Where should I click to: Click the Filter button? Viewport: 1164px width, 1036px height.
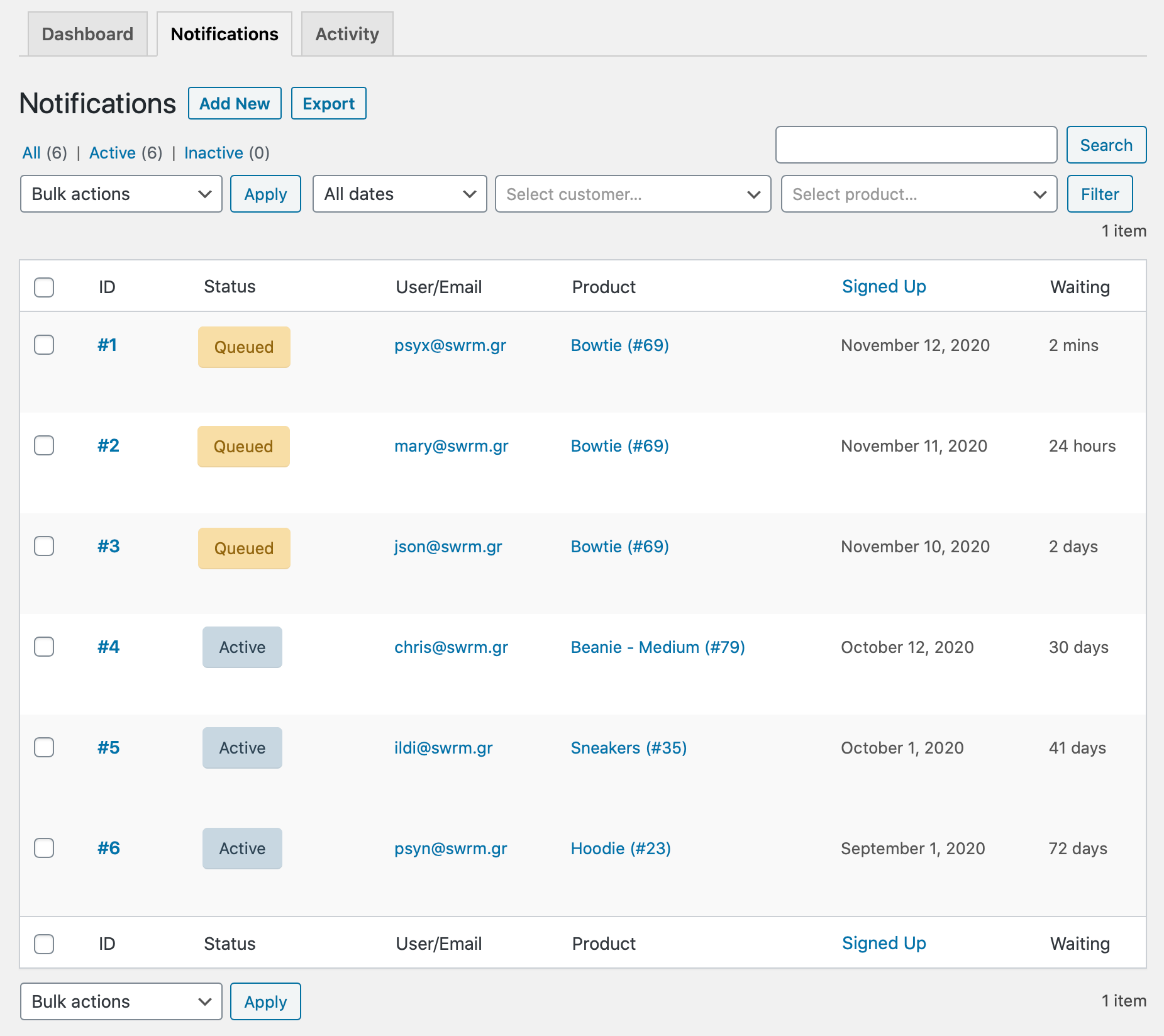pyautogui.click(x=1099, y=194)
